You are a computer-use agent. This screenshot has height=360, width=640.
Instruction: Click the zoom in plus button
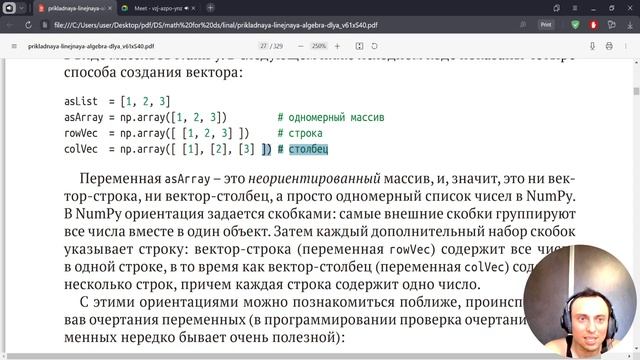point(337,46)
